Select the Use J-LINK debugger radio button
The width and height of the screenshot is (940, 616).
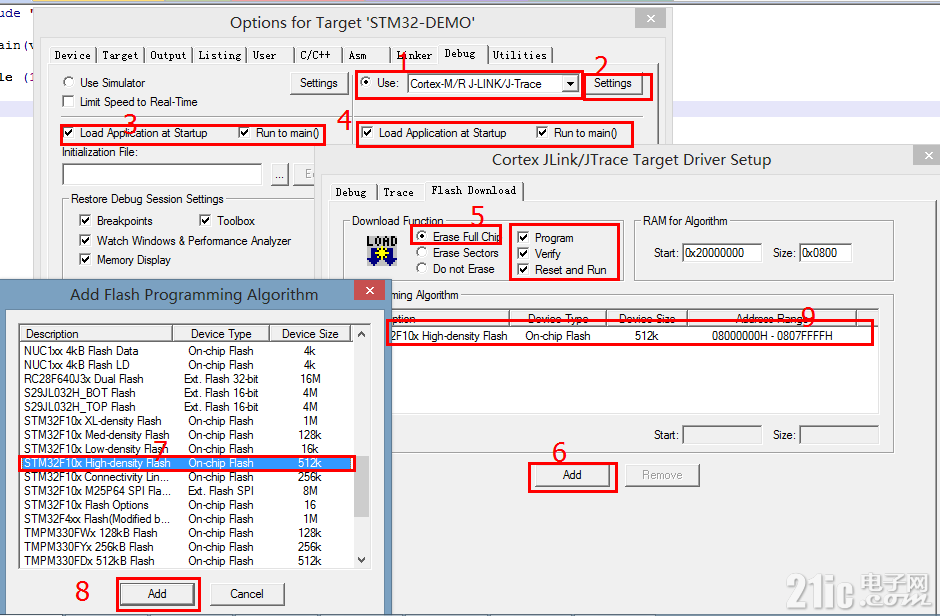click(365, 82)
